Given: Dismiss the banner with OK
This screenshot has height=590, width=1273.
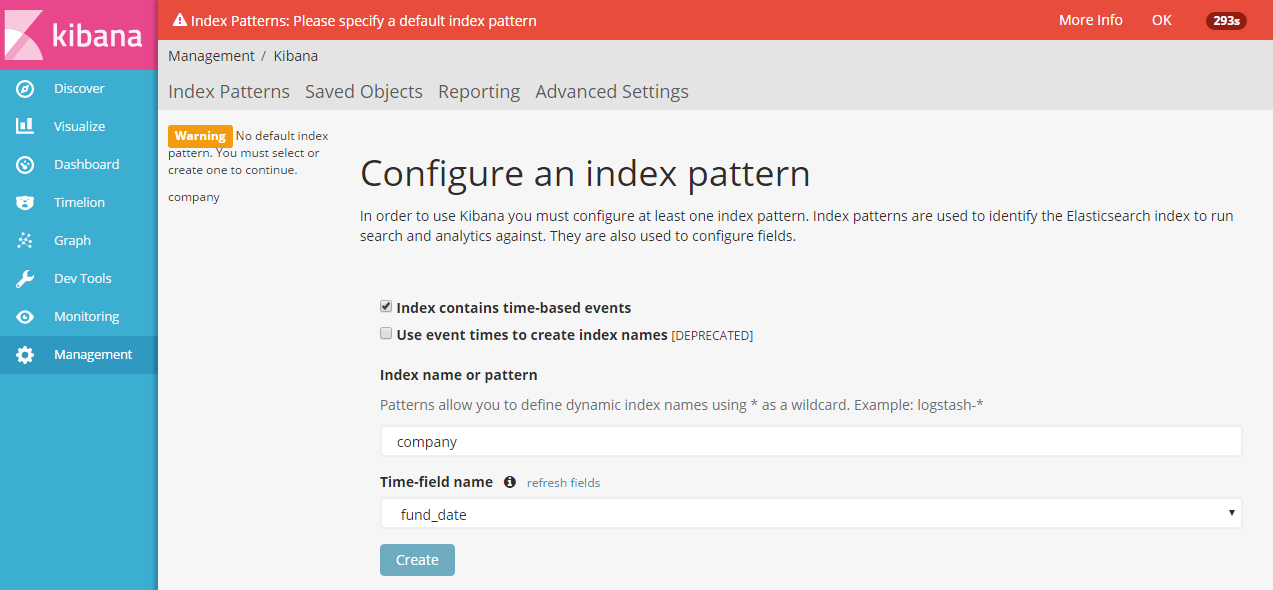Looking at the screenshot, I should tap(1161, 20).
